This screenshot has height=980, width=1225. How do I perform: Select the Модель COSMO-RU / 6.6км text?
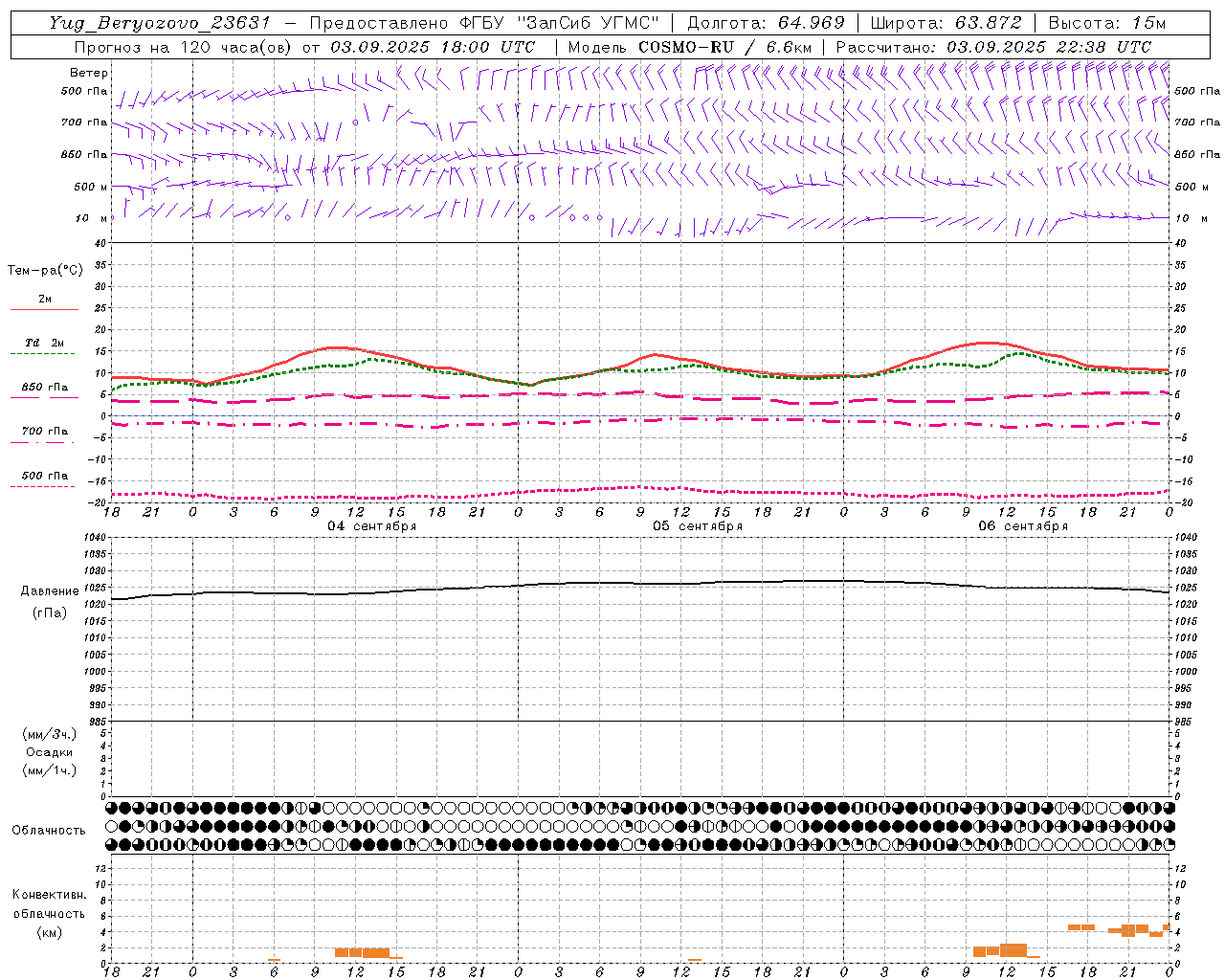[x=689, y=47]
